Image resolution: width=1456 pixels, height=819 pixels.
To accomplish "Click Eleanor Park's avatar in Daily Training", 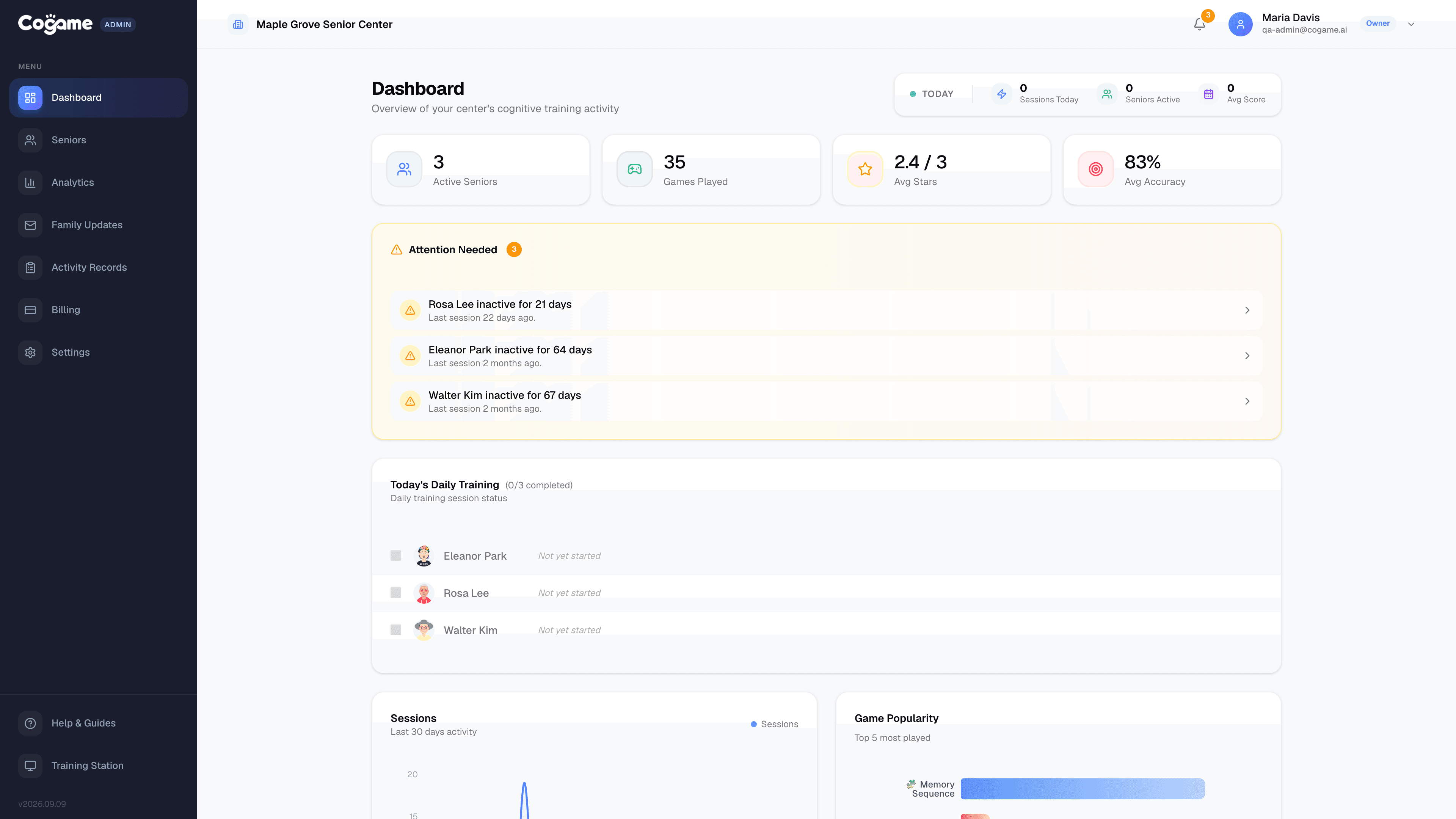I will pyautogui.click(x=424, y=555).
